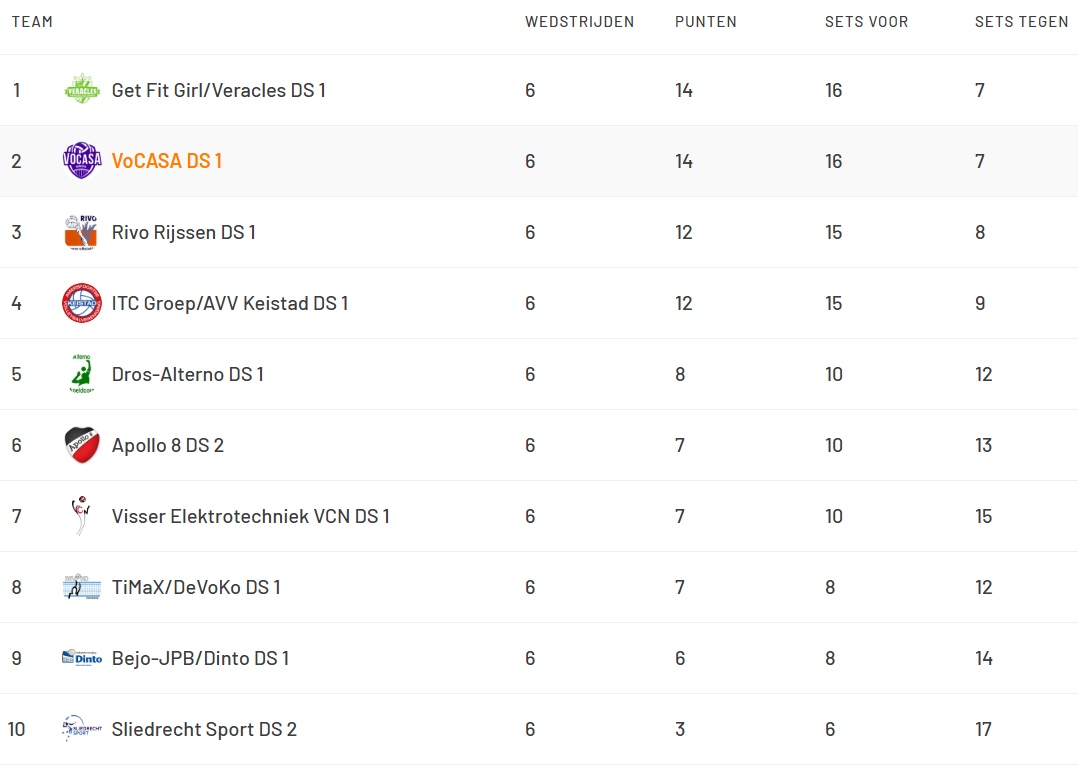The image size is (1078, 772).
Task: Click the TiMaX/DeVoKo team logo
Action: click(x=82, y=587)
